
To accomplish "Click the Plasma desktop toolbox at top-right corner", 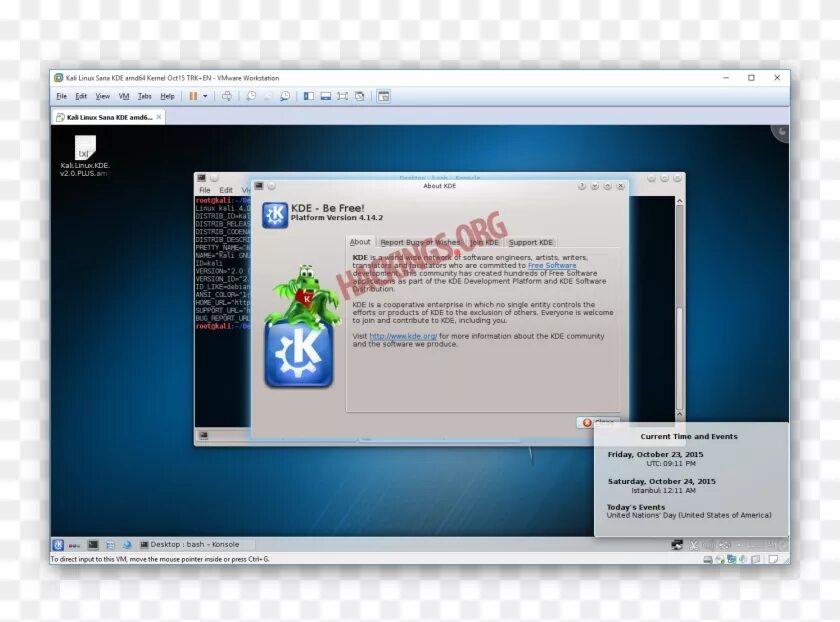I will pos(781,133).
